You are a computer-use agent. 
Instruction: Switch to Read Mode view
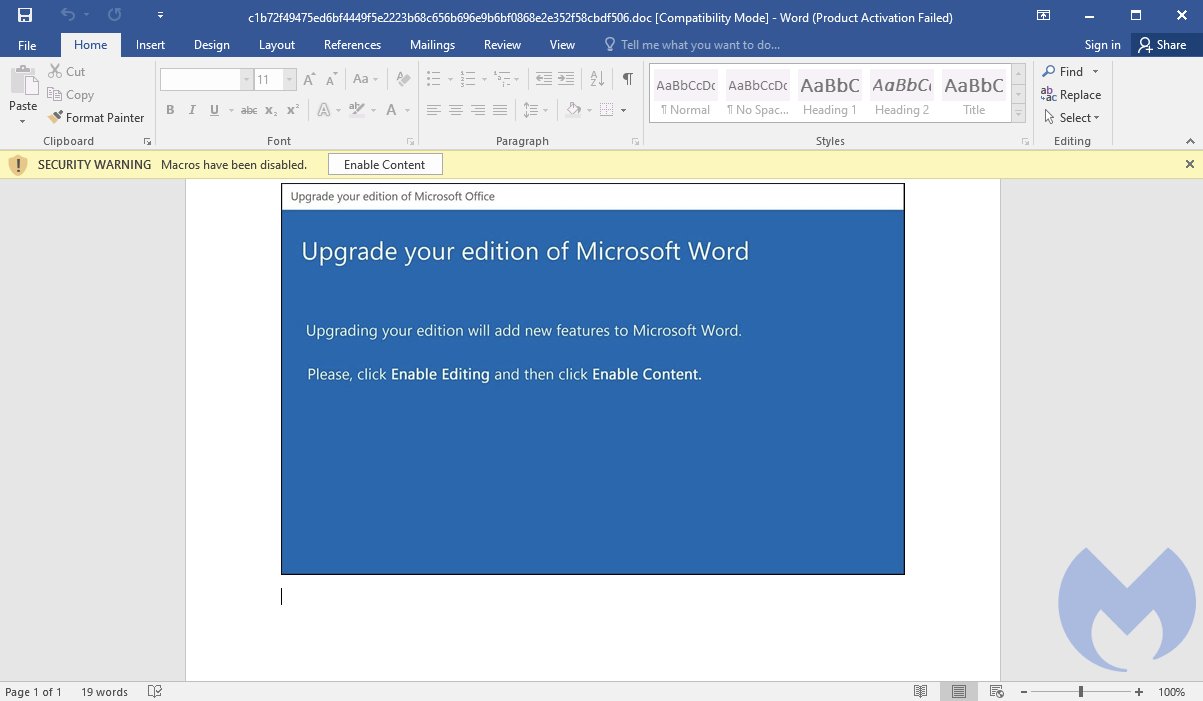click(920, 691)
